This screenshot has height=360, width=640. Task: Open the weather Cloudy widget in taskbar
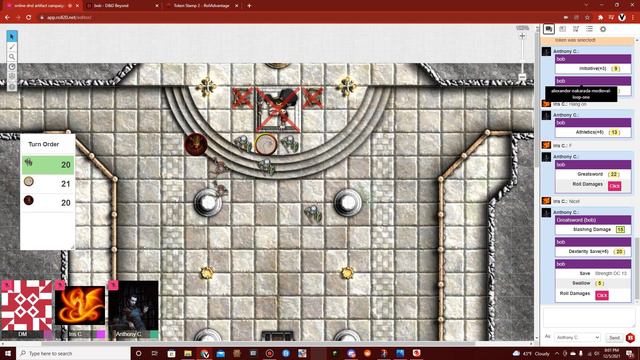coord(532,353)
